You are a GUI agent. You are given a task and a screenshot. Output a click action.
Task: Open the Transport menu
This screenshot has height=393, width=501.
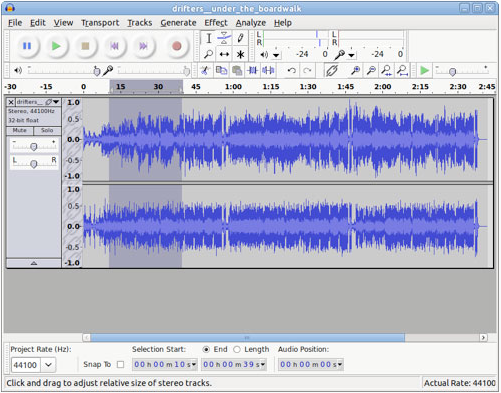(x=100, y=23)
